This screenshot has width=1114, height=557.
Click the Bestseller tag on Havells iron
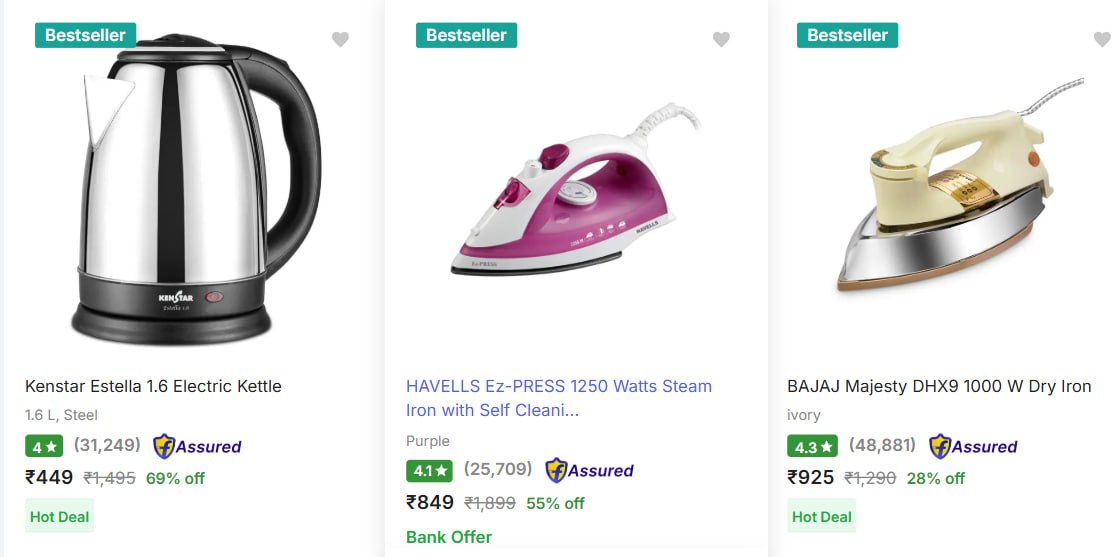(466, 36)
